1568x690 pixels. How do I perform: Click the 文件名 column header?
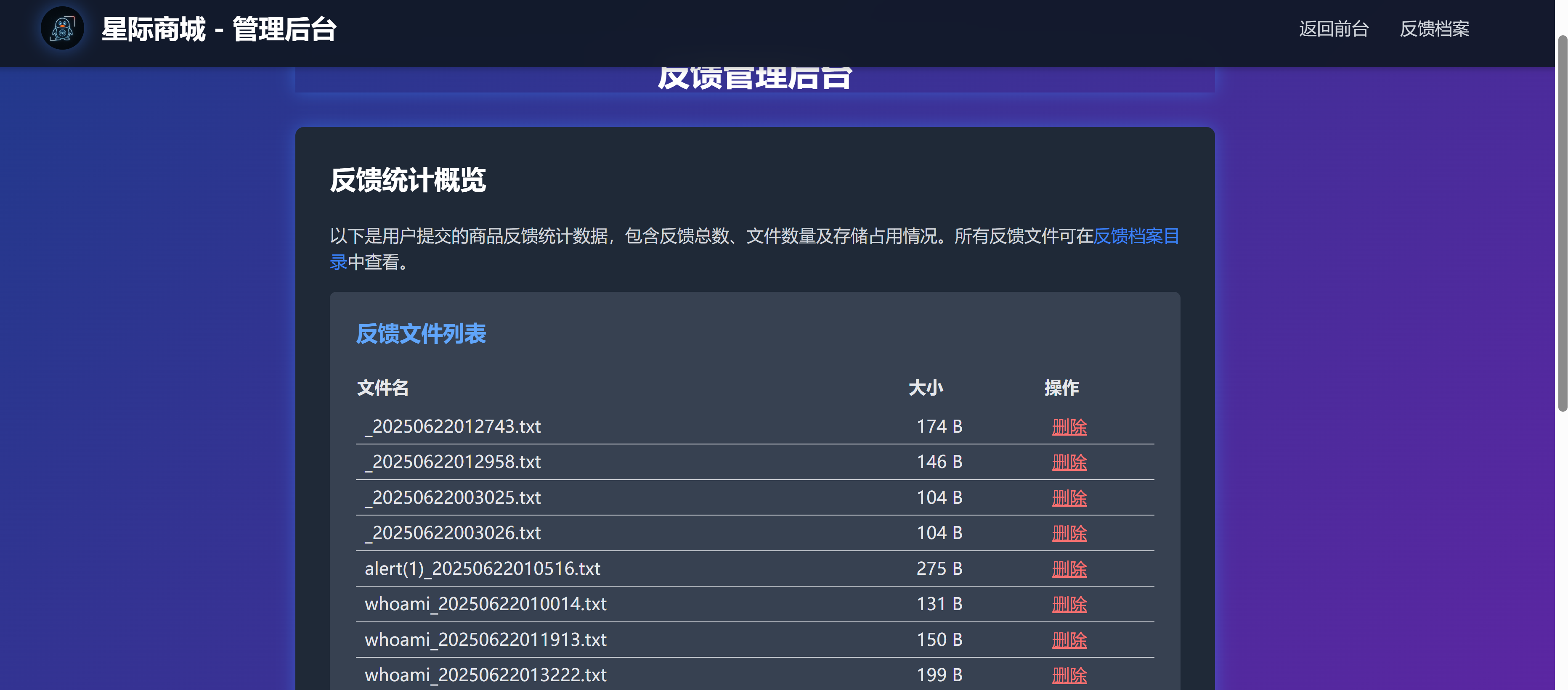pyautogui.click(x=382, y=388)
